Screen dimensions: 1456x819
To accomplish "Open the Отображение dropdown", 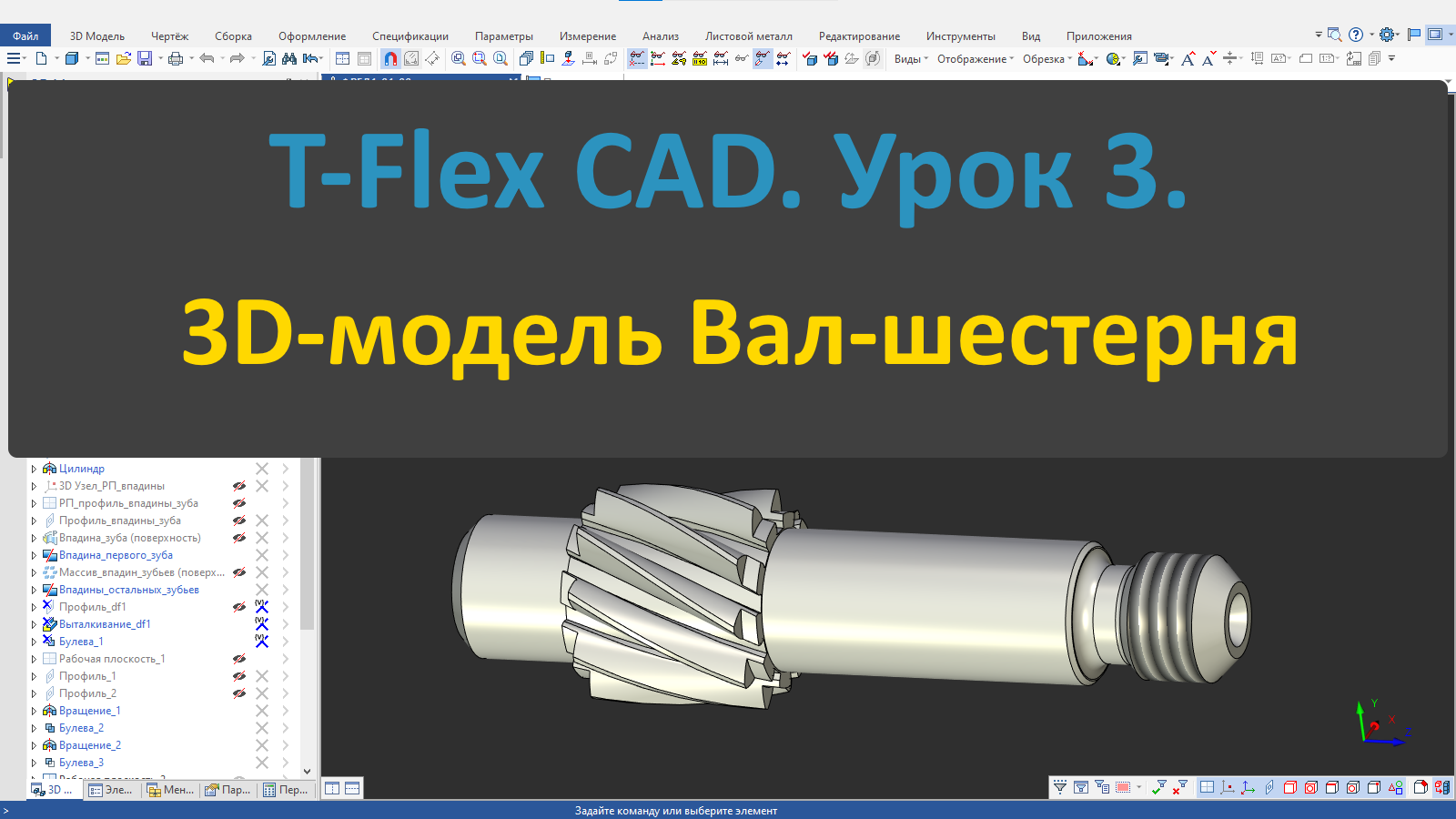I will pos(976,59).
